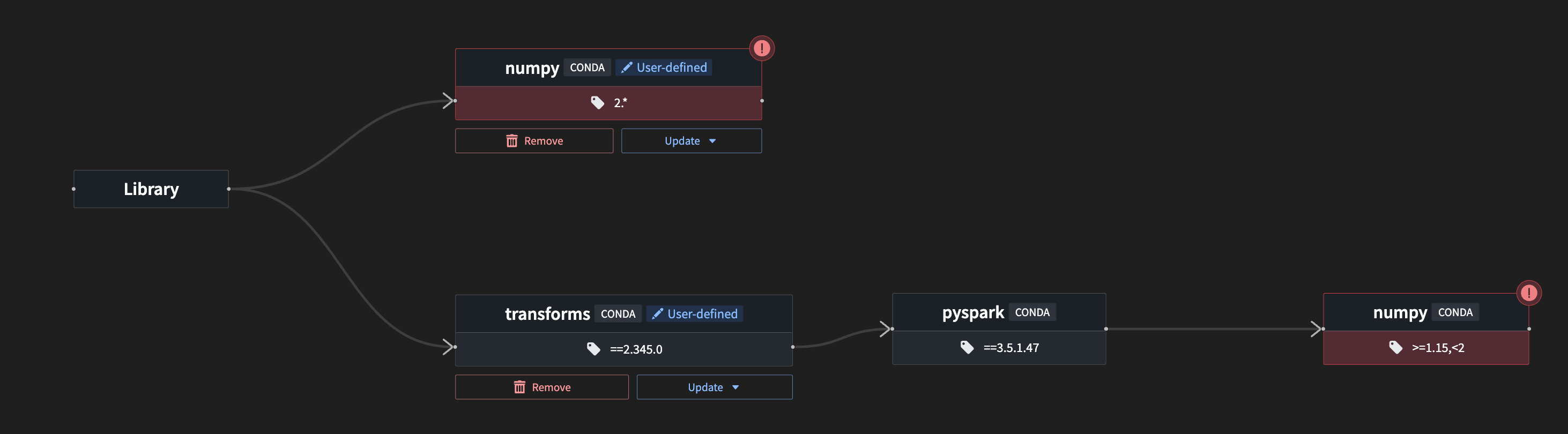This screenshot has width=1568, height=434.
Task: Click the Remove button under the numpy node
Action: click(534, 140)
